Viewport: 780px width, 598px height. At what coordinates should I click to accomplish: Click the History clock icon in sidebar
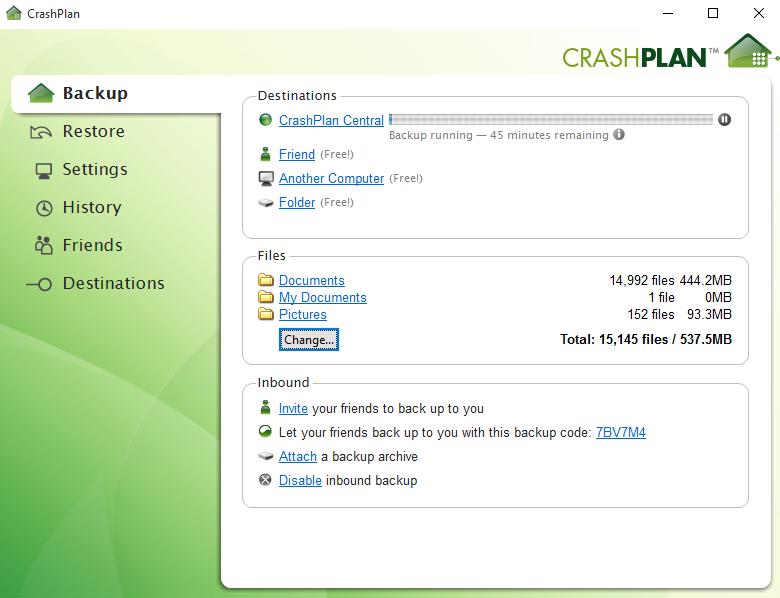coord(44,208)
